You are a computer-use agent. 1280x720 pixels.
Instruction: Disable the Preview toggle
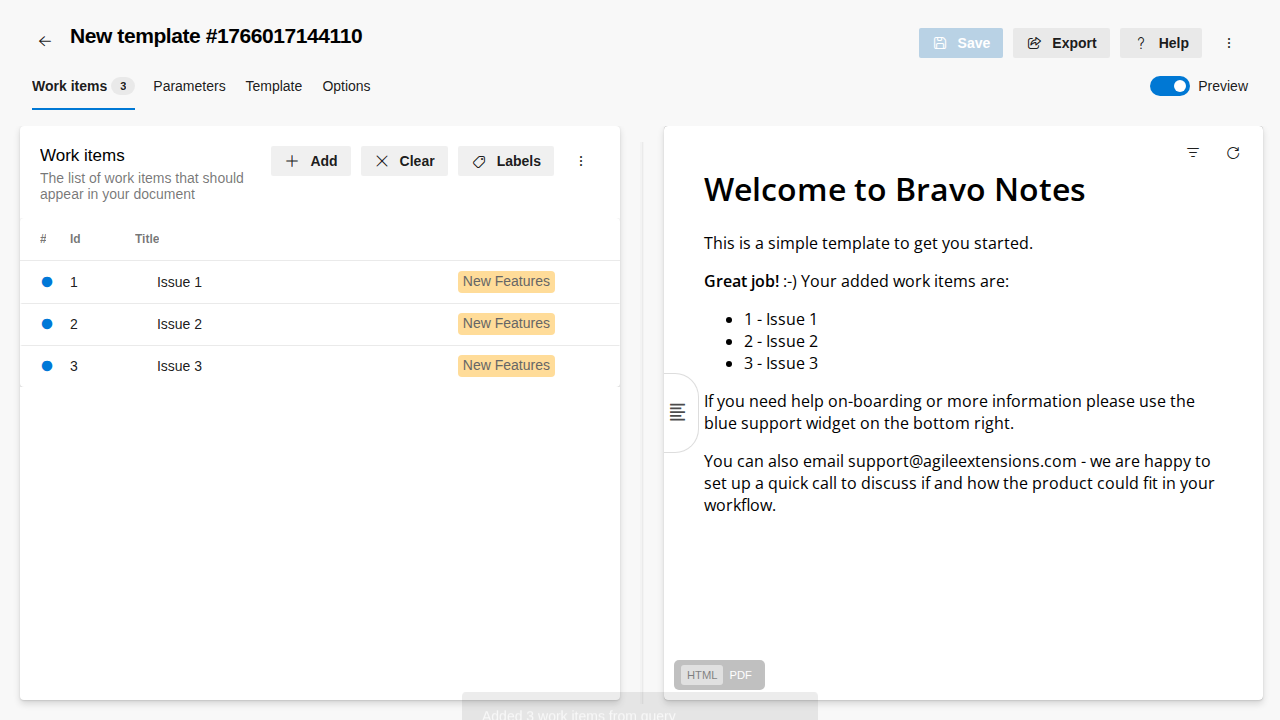pos(1169,86)
